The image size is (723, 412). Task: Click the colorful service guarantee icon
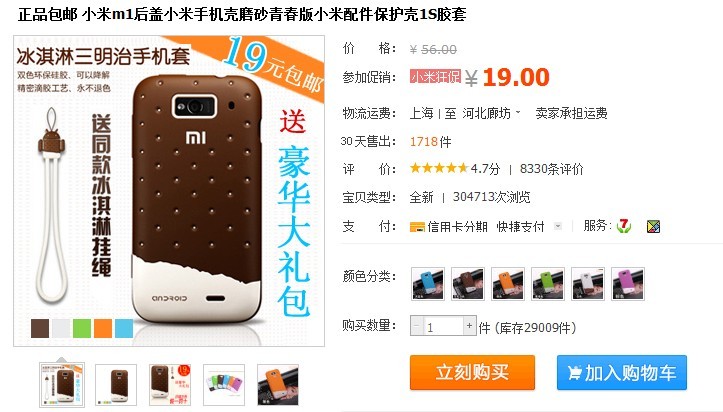coord(653,226)
